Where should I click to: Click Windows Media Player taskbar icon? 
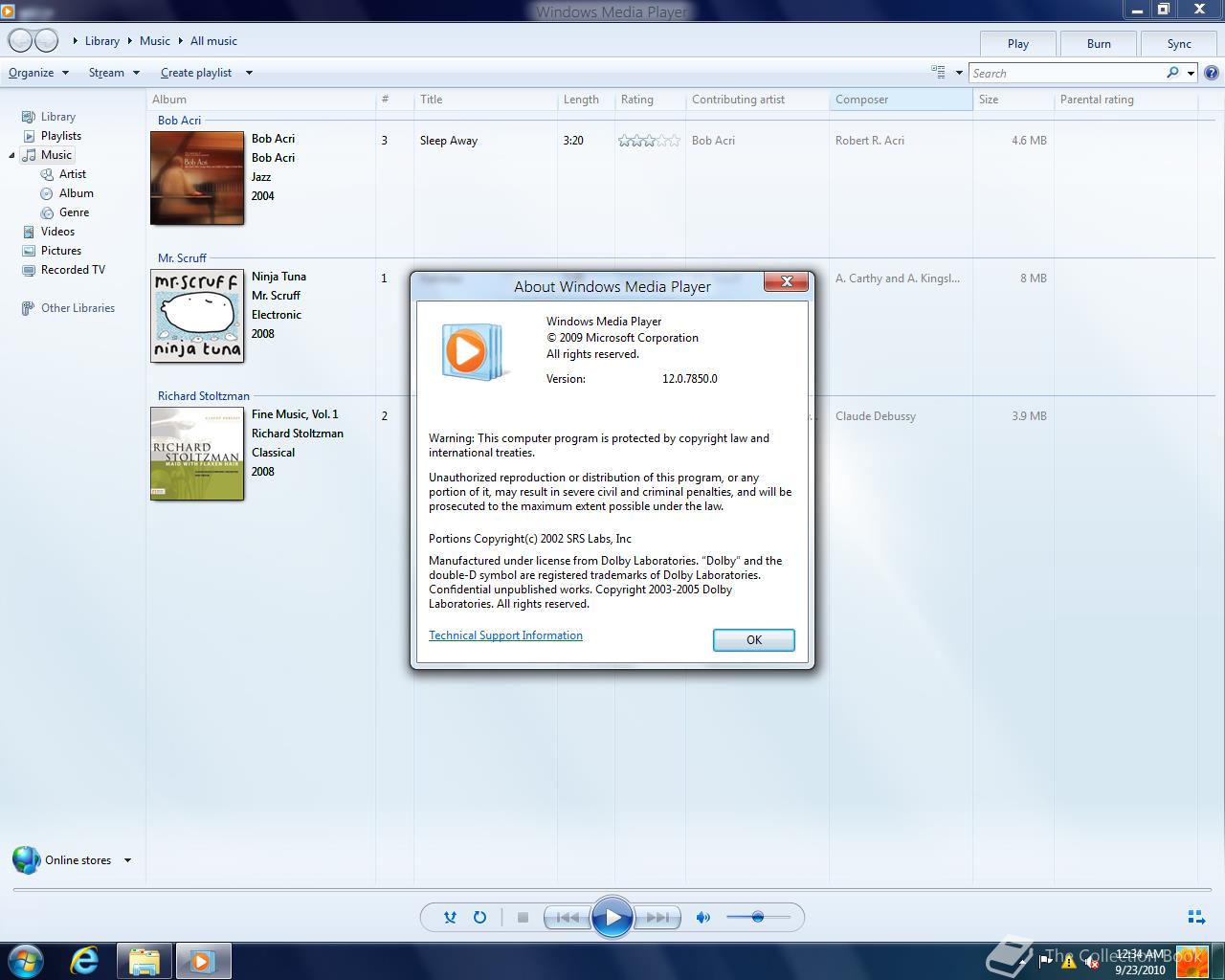pos(202,961)
